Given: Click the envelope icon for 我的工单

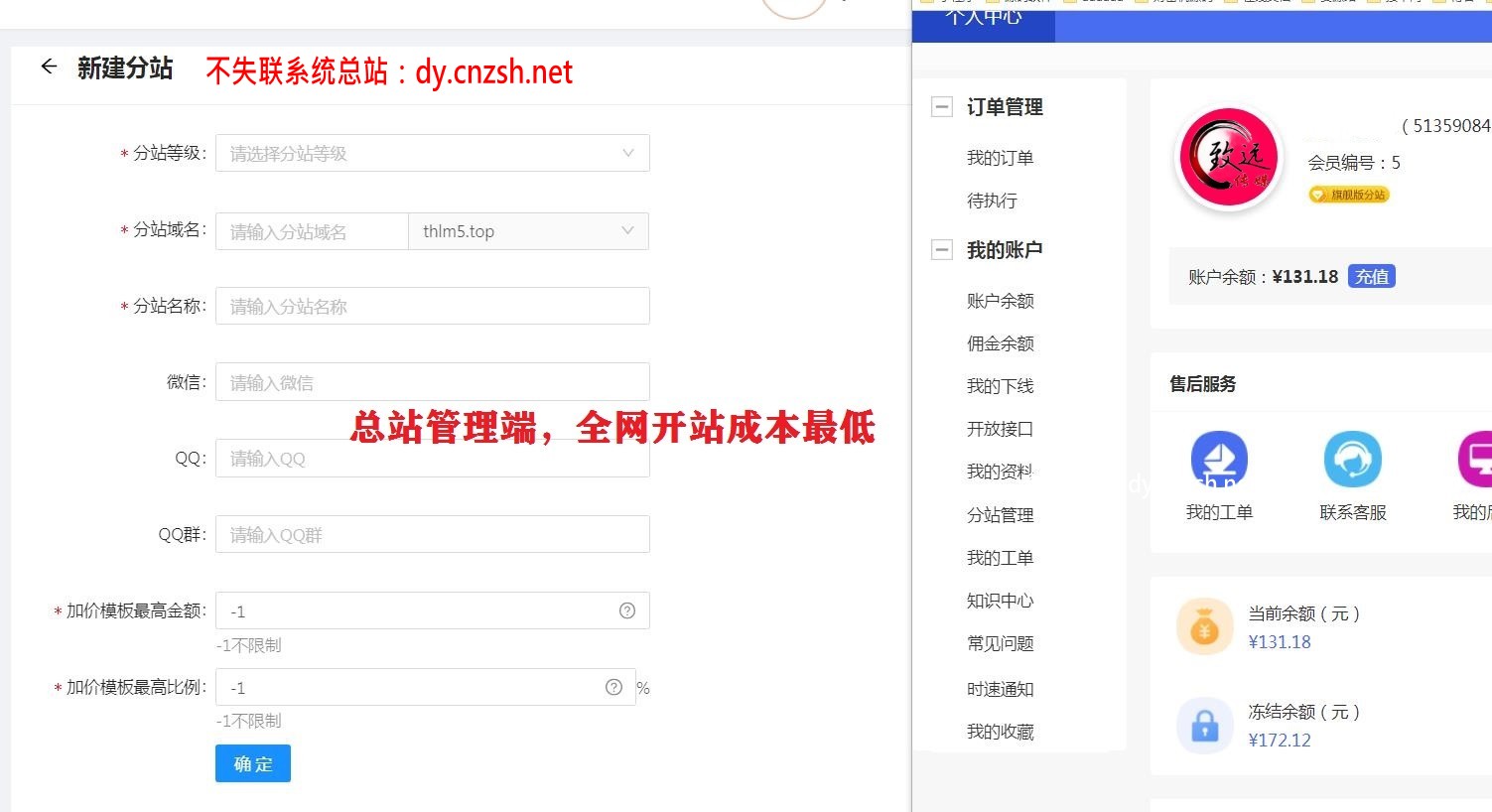Looking at the screenshot, I should pyautogui.click(x=1219, y=459).
